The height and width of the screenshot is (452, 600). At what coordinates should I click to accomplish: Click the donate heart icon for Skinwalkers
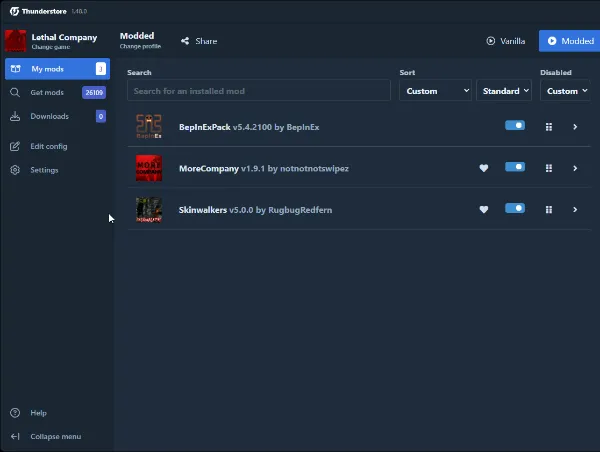coord(484,209)
